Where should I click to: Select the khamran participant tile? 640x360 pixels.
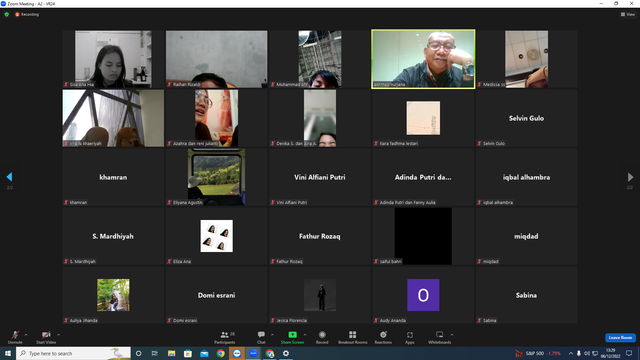[113, 177]
